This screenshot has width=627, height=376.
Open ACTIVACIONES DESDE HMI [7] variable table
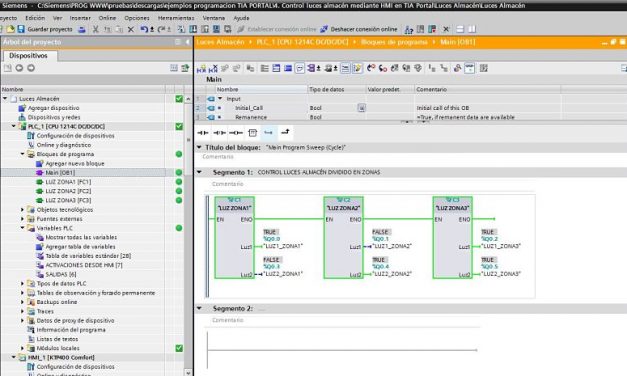[84, 265]
